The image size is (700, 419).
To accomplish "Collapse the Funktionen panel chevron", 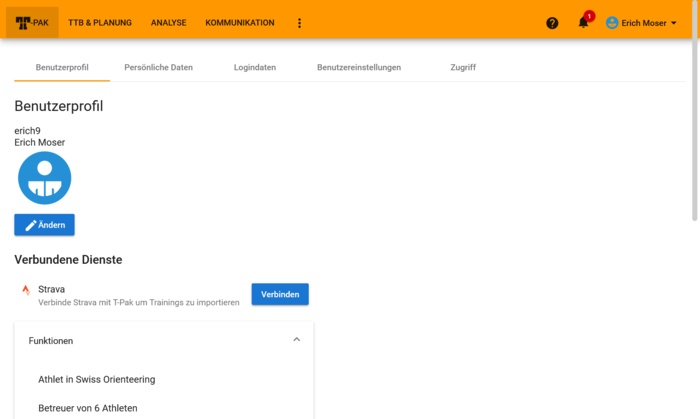I will tap(296, 340).
